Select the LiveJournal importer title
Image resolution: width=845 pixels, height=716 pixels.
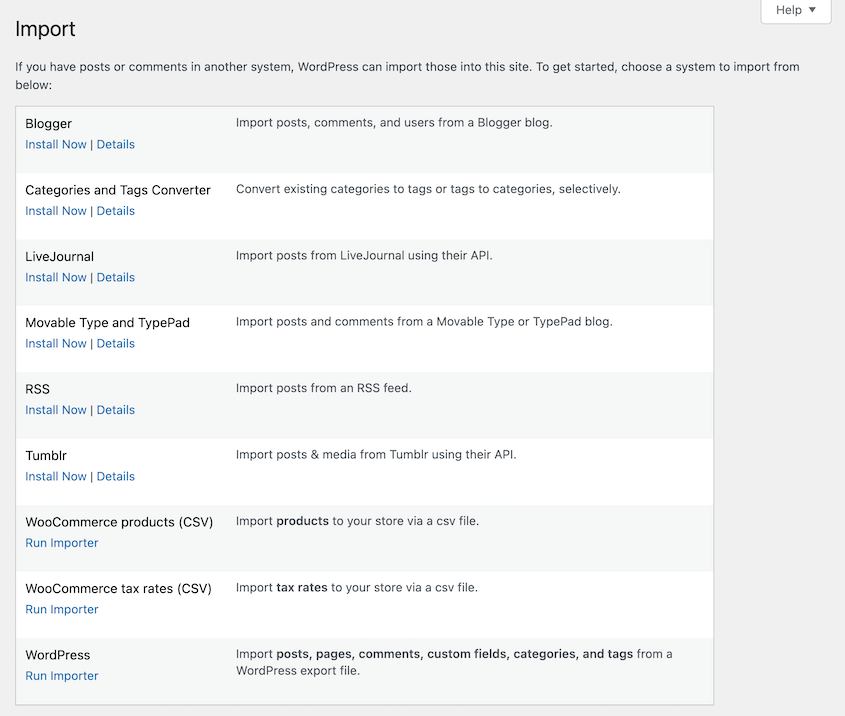click(x=60, y=256)
